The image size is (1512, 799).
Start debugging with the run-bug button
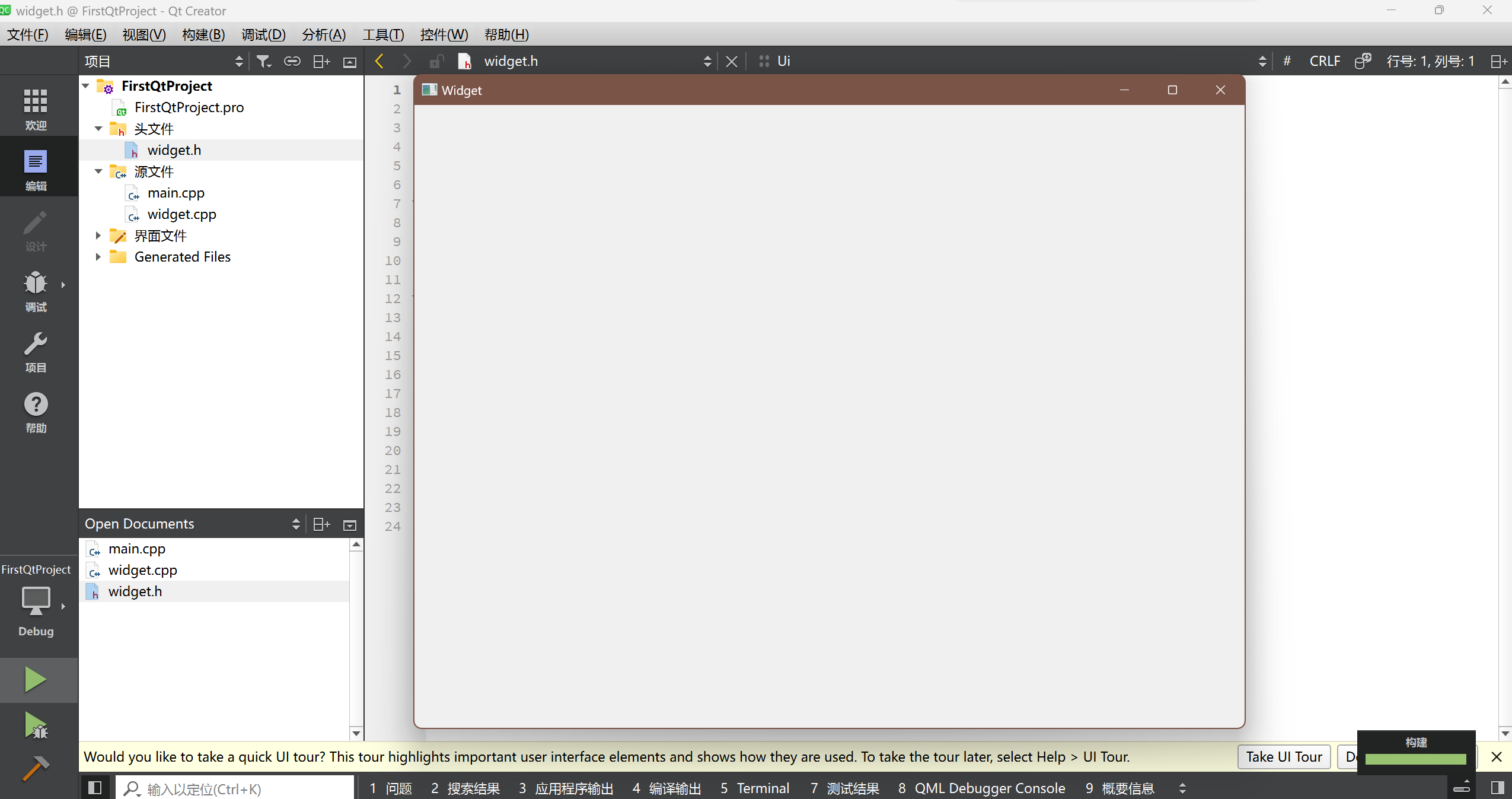(x=36, y=725)
